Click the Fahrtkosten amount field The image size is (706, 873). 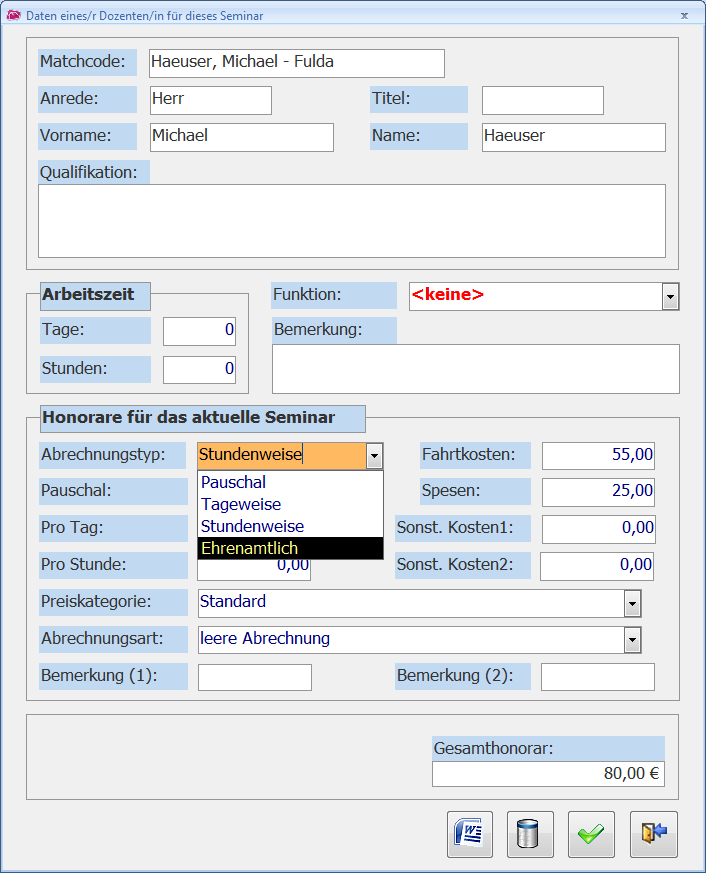(598, 455)
